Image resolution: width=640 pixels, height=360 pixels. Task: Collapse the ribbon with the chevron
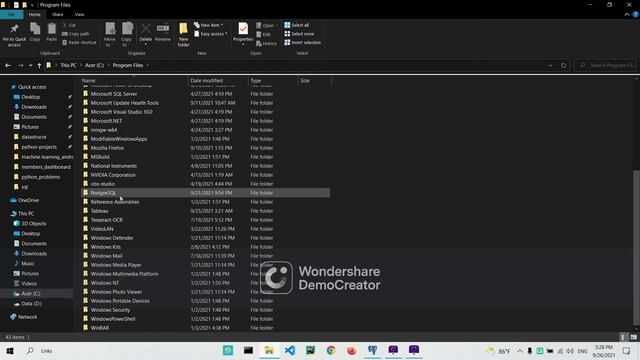627,14
